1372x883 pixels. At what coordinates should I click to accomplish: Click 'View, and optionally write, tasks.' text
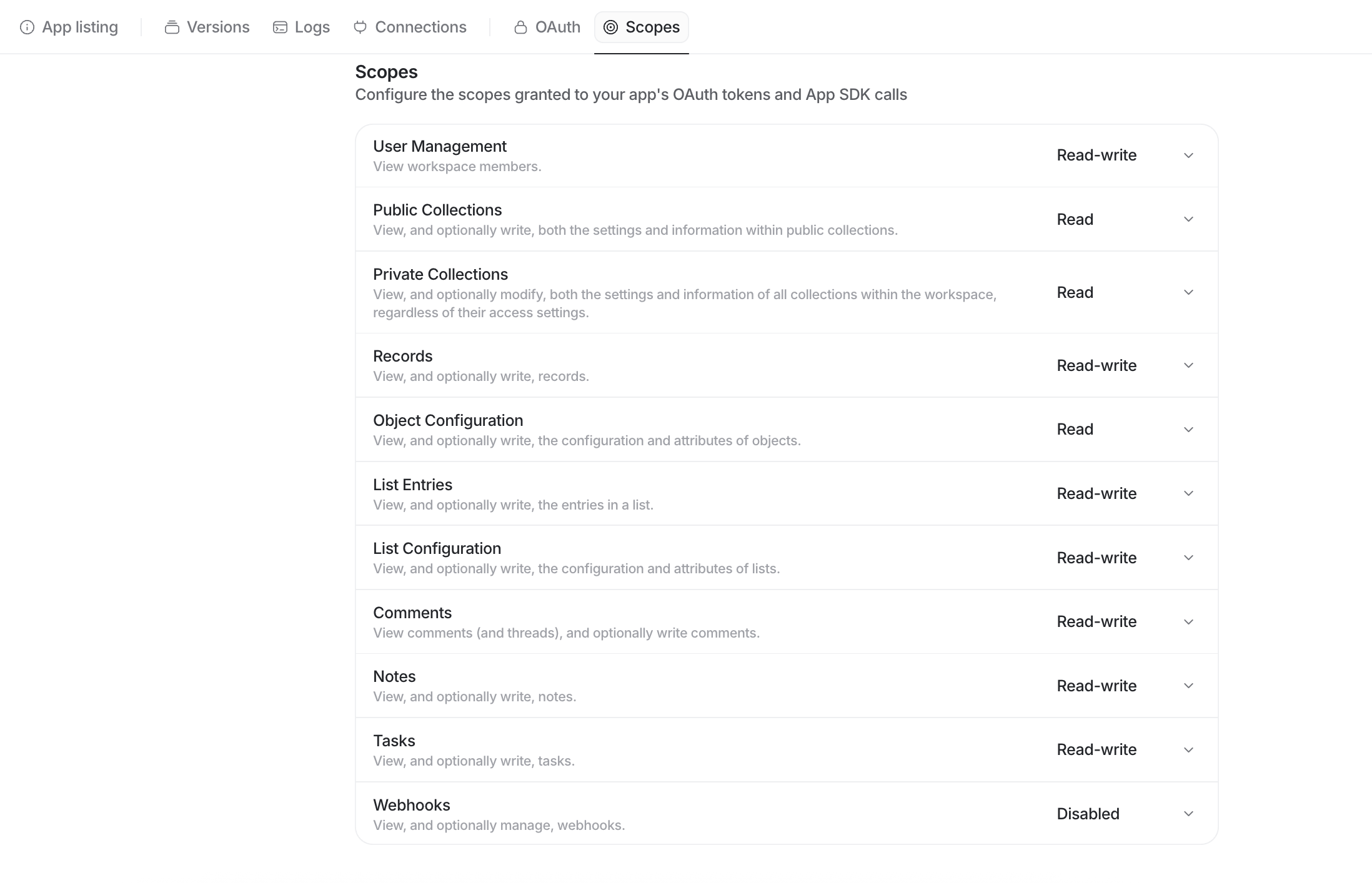point(474,761)
